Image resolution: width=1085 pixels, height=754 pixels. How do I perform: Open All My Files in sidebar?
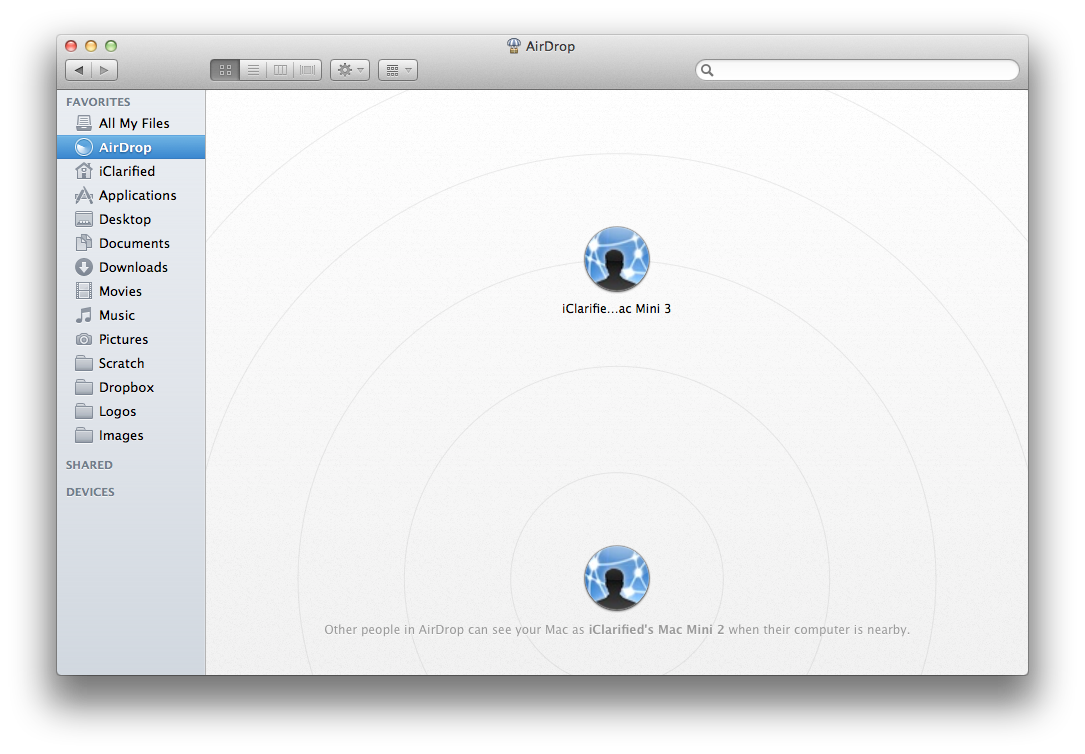tap(133, 123)
